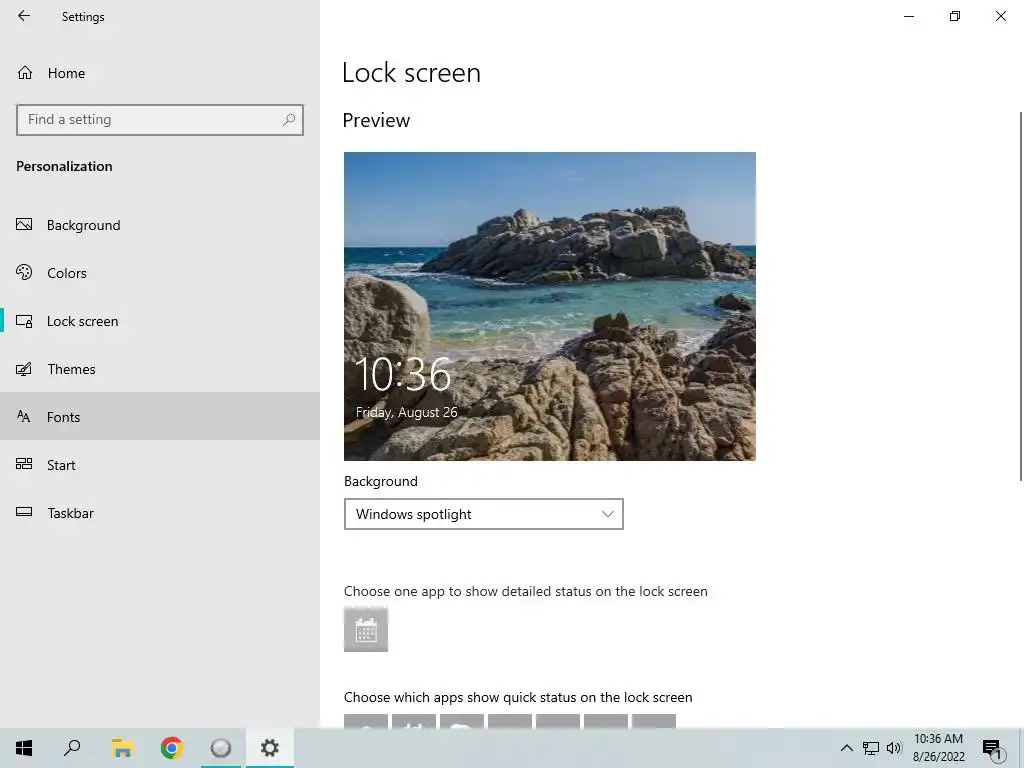1024x768 pixels.
Task: Open network status tray icon
Action: click(871, 748)
